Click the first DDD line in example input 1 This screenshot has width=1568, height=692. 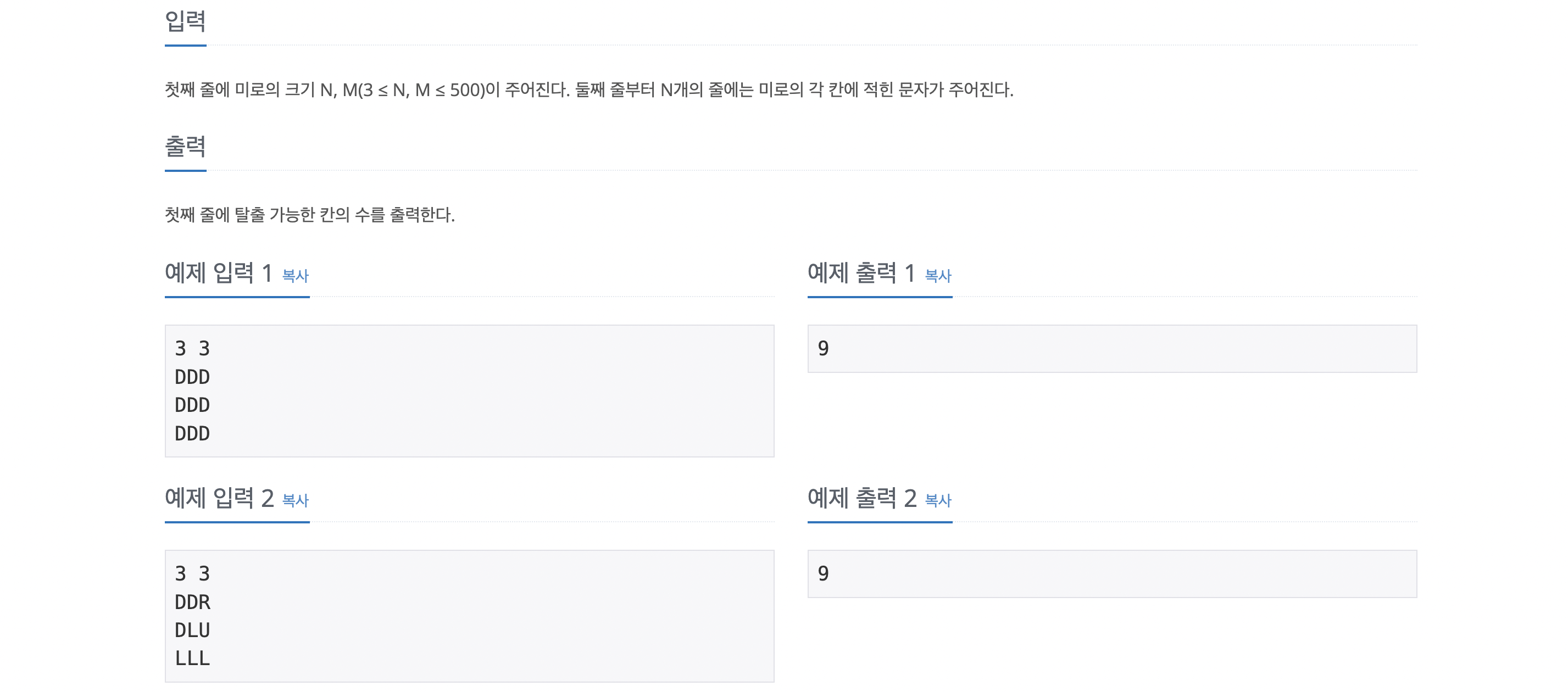pos(192,377)
